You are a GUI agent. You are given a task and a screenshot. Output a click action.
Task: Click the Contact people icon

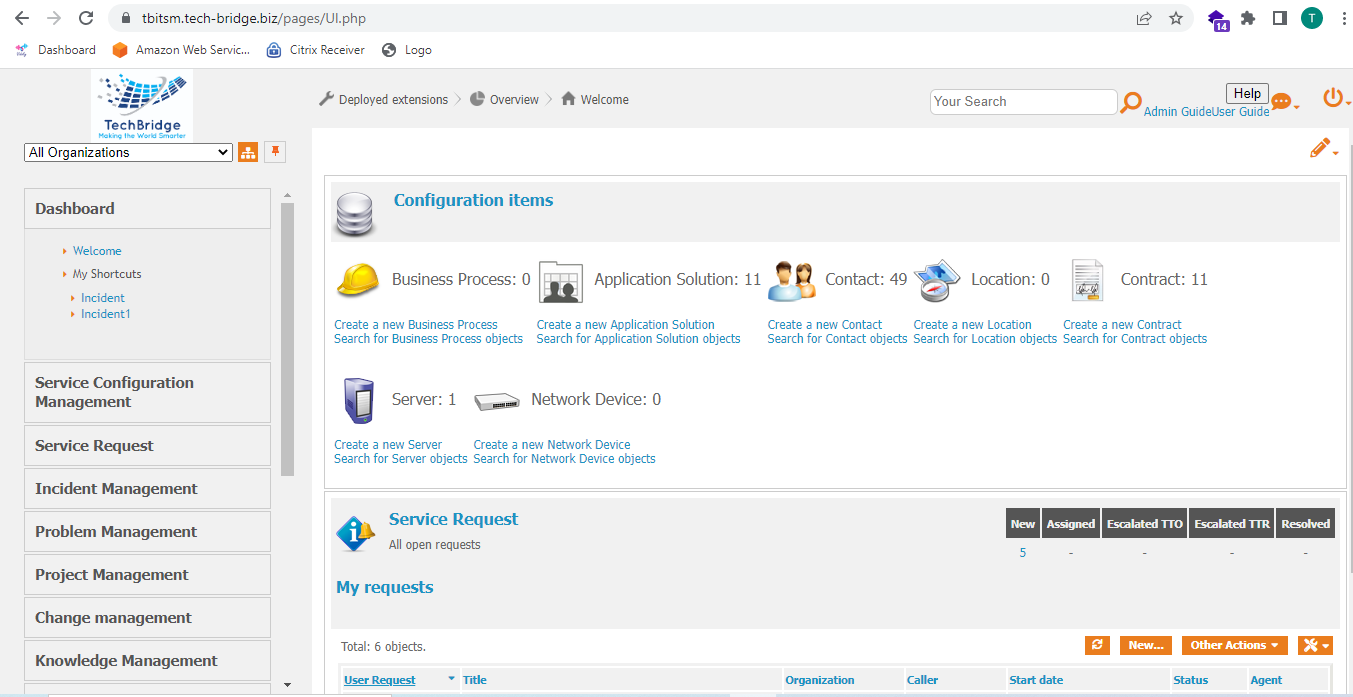pos(792,281)
